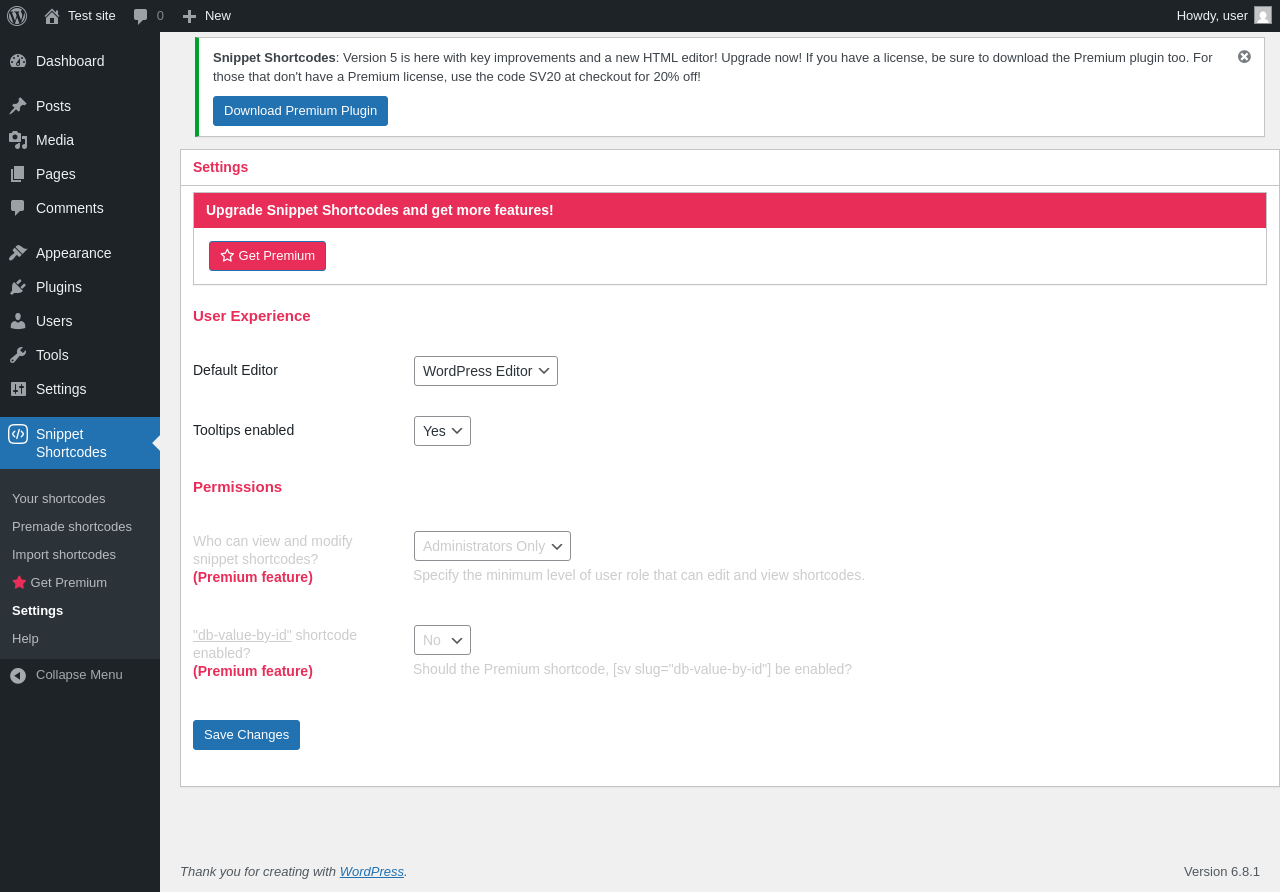Viewport: 1280px width, 892px height.
Task: Open the Administrators Only role dropdown
Action: pyautogui.click(x=492, y=546)
